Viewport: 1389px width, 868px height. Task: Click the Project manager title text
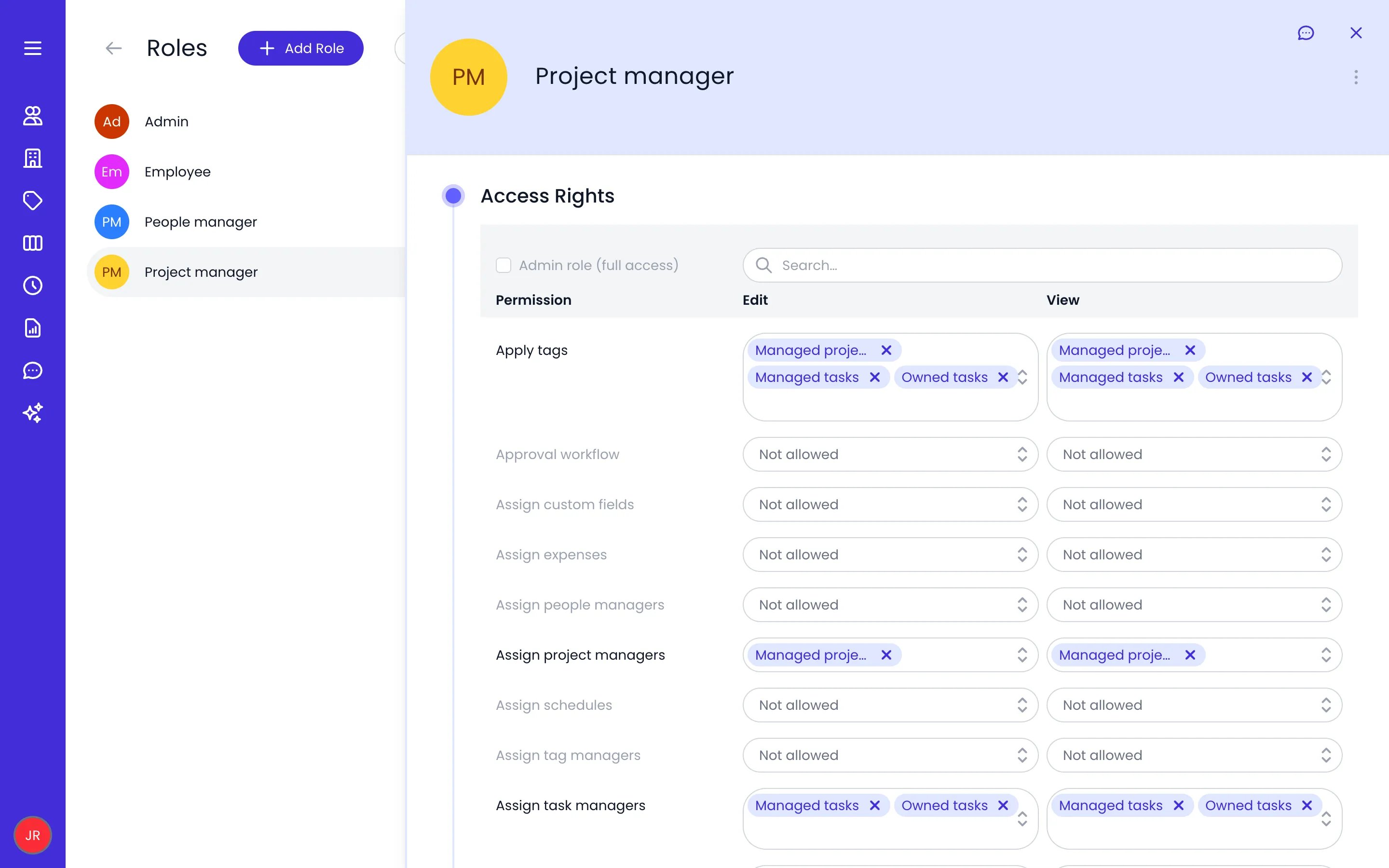coord(634,76)
